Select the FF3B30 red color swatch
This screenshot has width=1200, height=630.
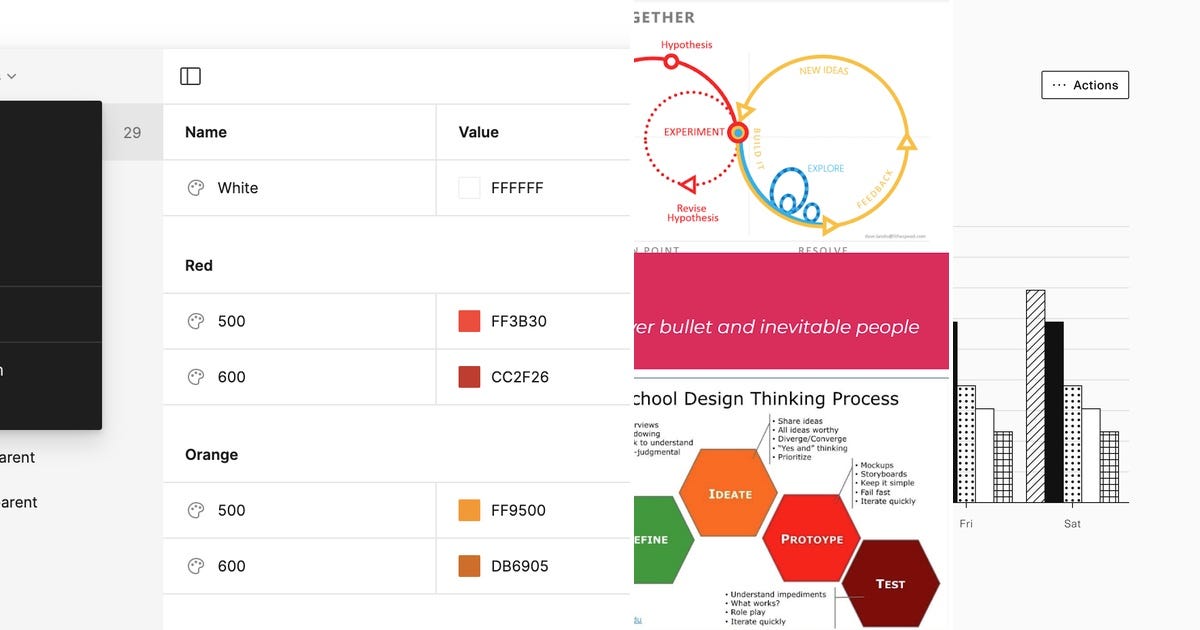[469, 321]
